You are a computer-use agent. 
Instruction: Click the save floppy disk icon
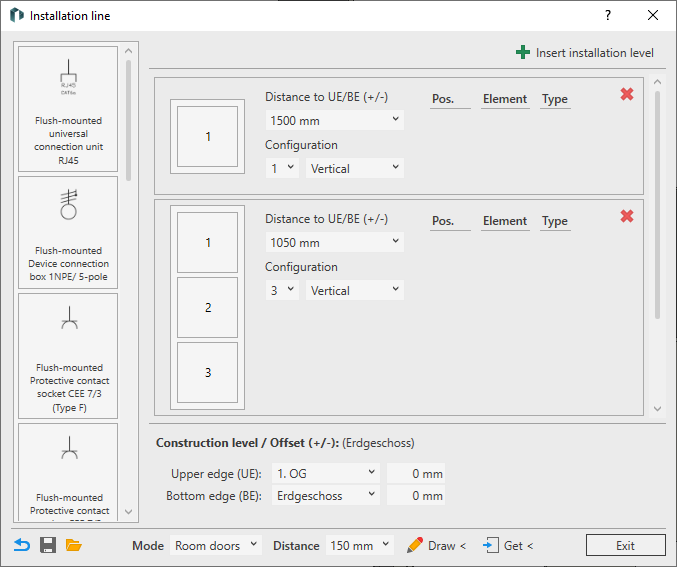48,545
